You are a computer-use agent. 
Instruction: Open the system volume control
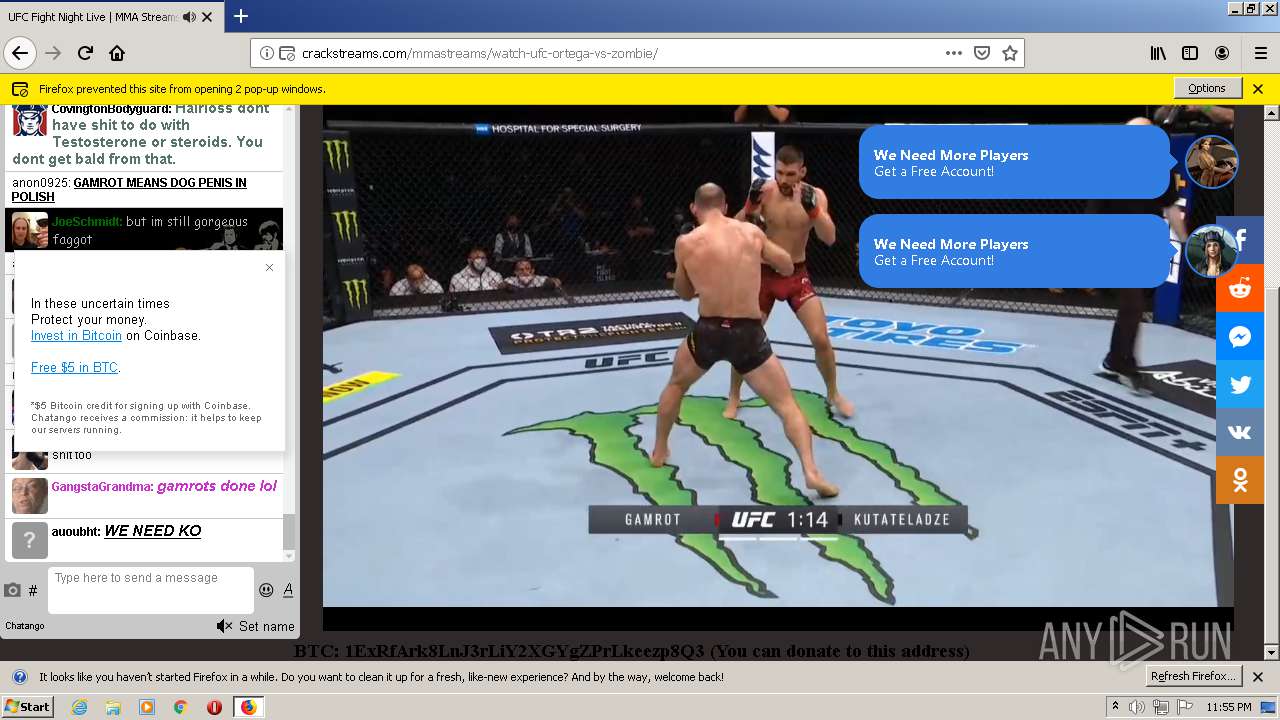tap(1137, 707)
